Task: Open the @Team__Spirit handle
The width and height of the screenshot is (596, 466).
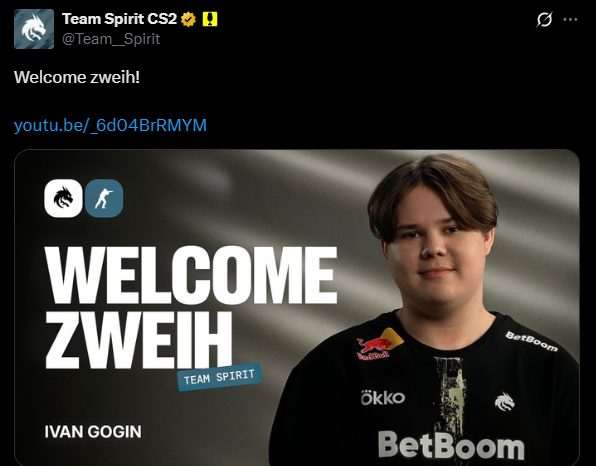Action: click(111, 39)
